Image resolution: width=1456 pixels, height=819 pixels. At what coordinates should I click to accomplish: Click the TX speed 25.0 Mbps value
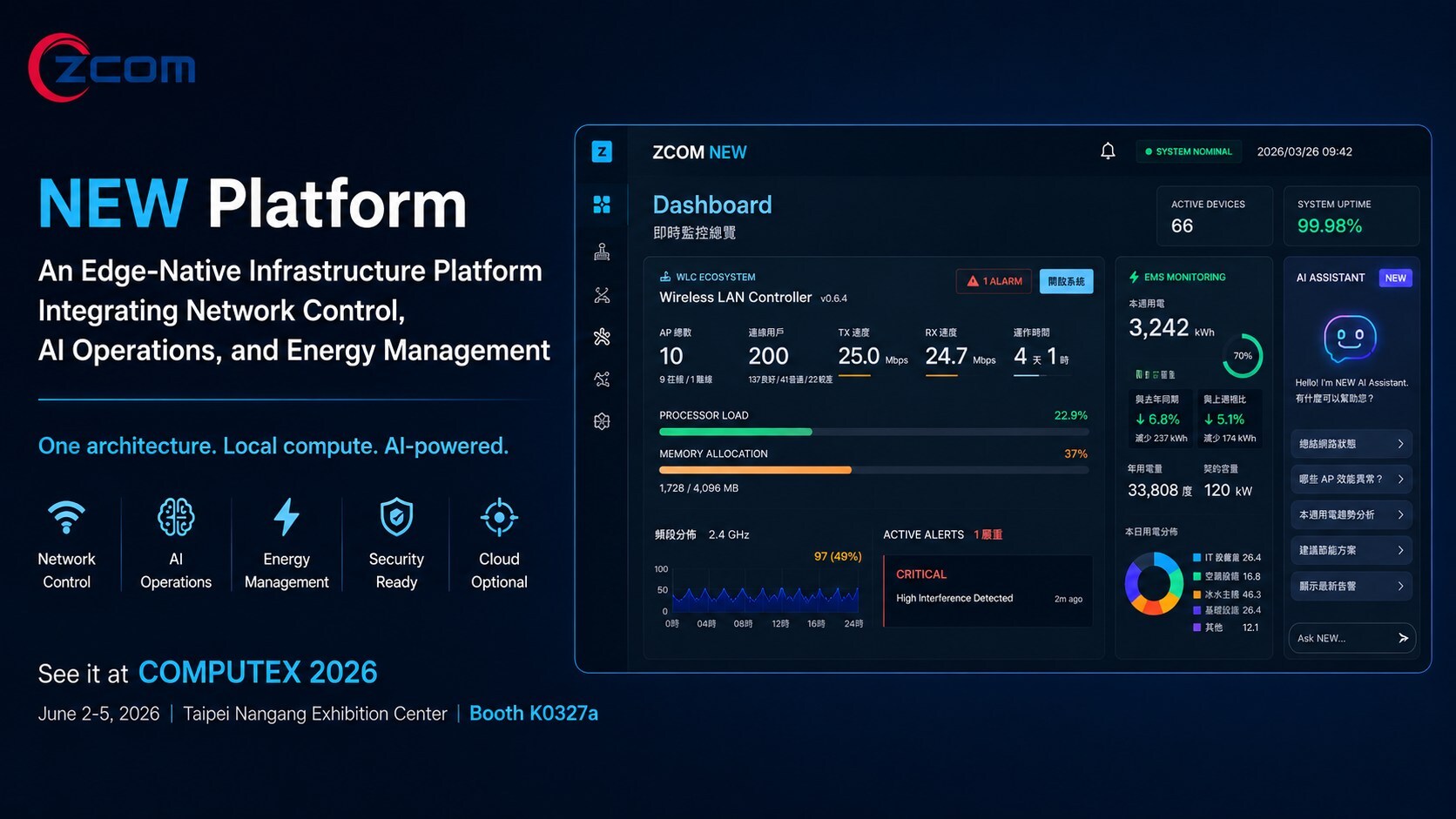tap(873, 356)
